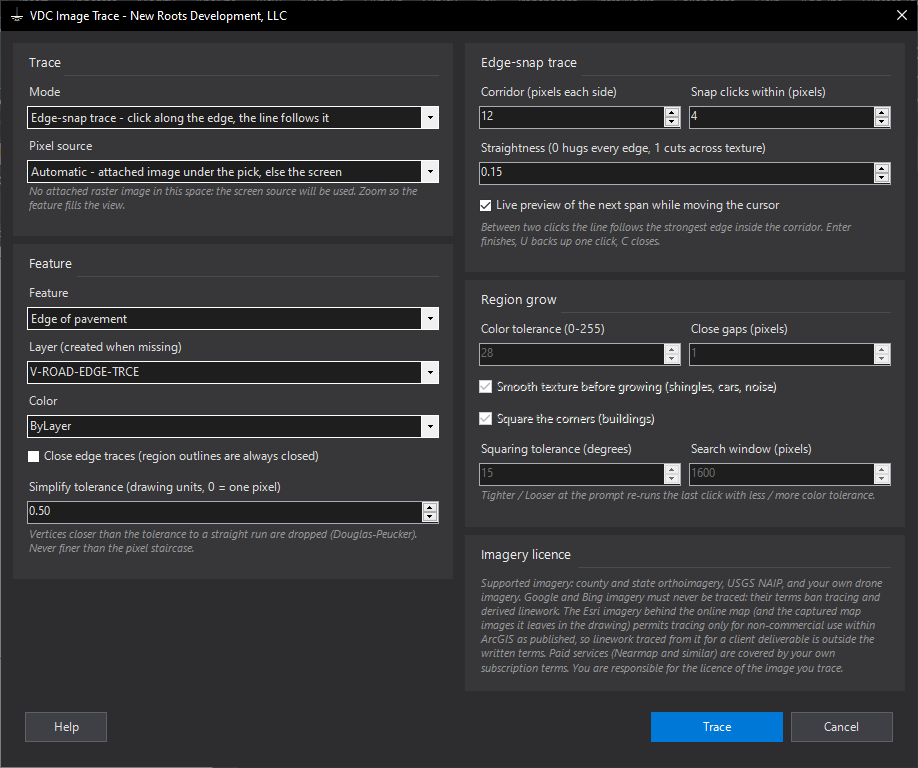The image size is (918, 768).
Task: Increase Snap clicks within value
Action: tap(882, 112)
